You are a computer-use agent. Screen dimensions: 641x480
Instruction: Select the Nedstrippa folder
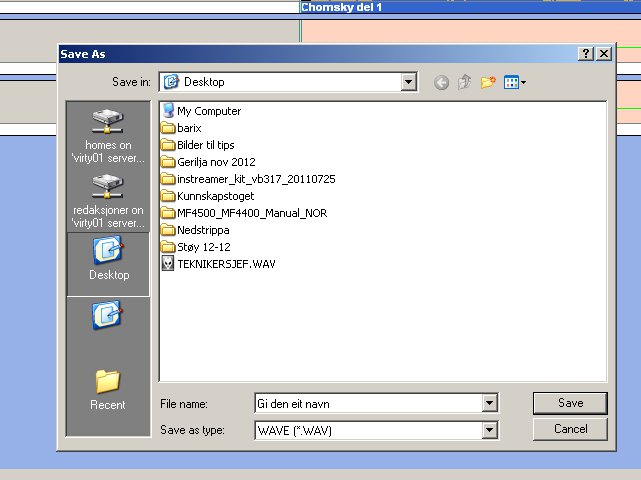coord(195,230)
